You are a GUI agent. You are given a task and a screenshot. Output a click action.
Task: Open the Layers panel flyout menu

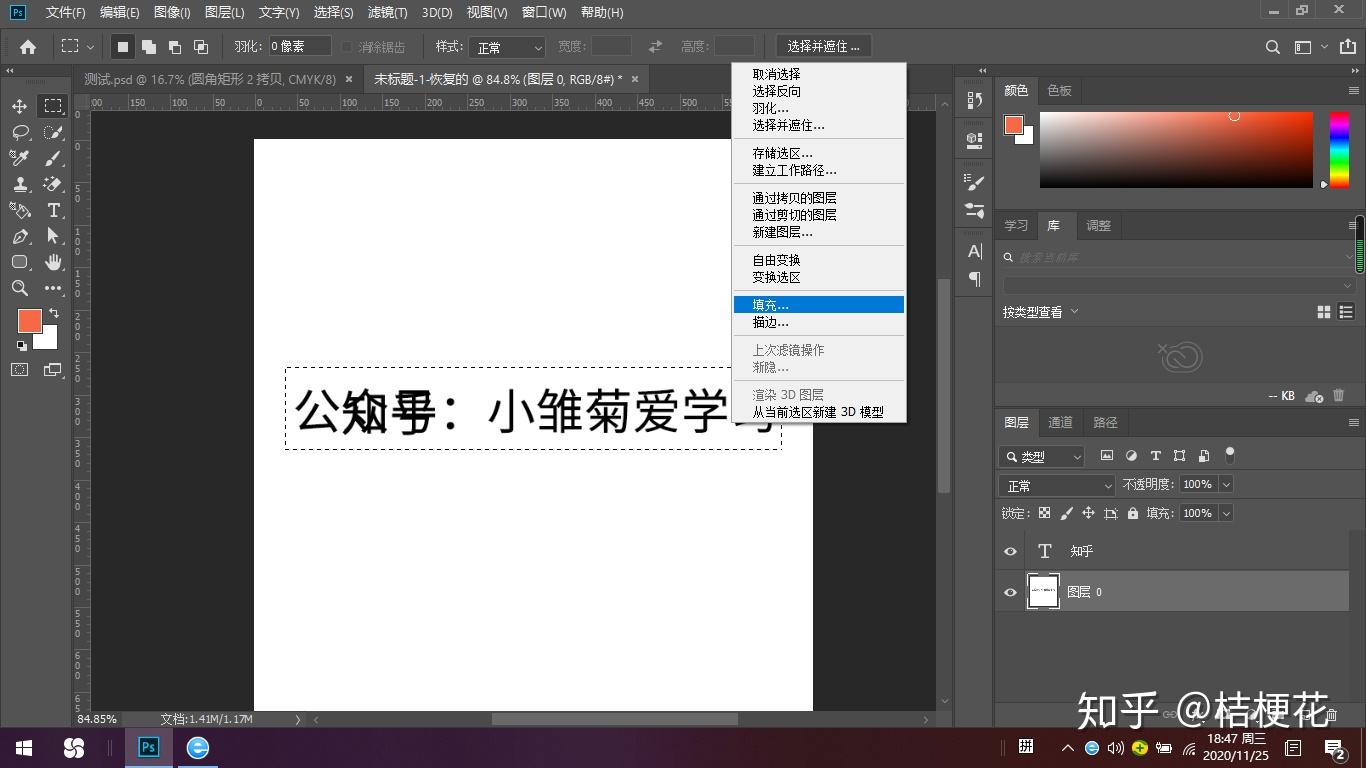[x=1354, y=423]
